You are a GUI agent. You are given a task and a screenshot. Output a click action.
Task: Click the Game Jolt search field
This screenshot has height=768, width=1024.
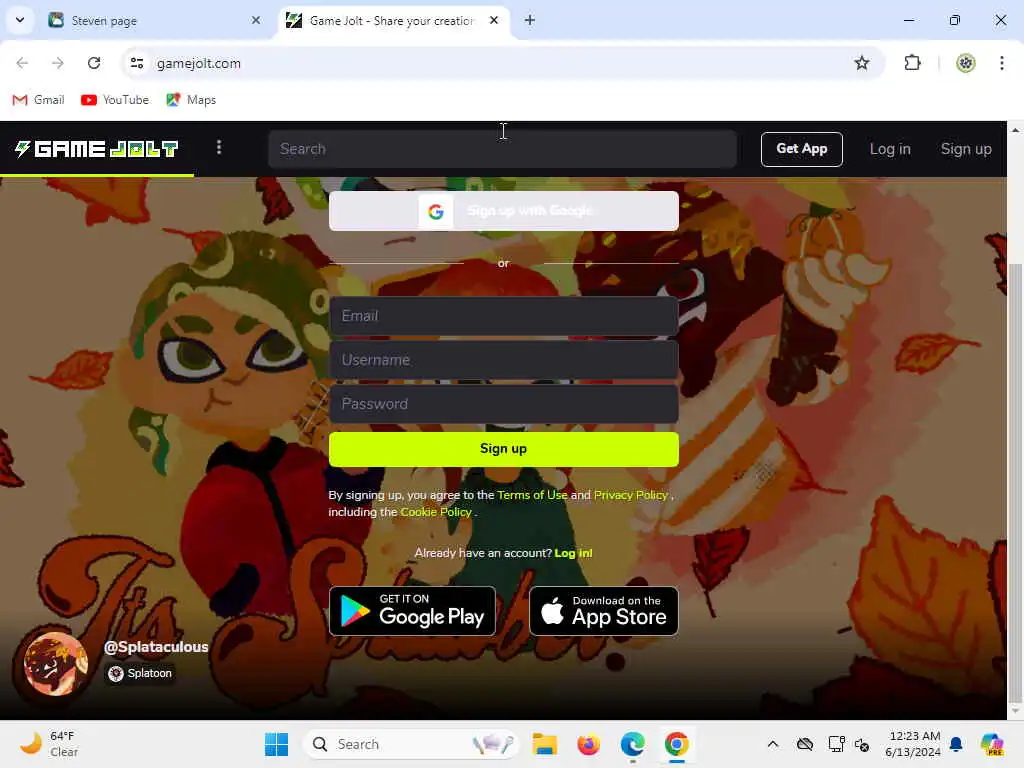click(502, 149)
